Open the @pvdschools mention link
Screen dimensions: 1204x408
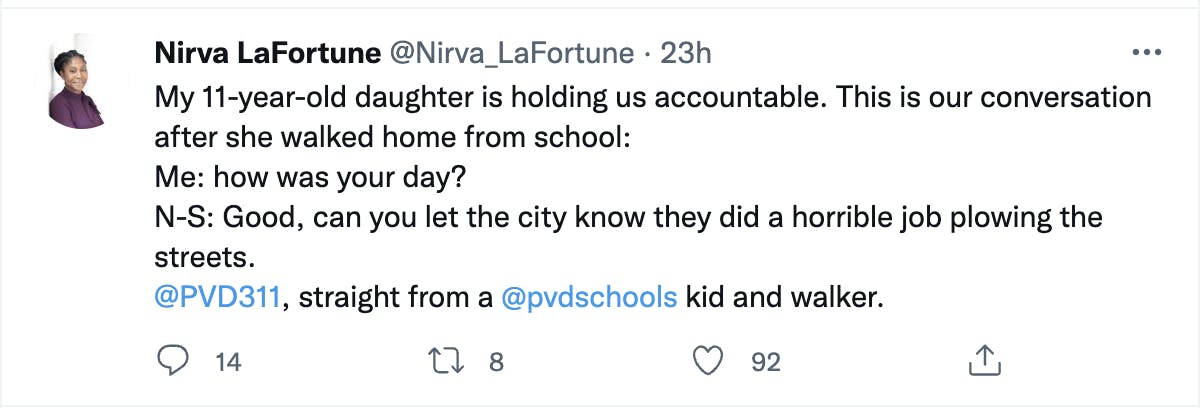pos(588,298)
